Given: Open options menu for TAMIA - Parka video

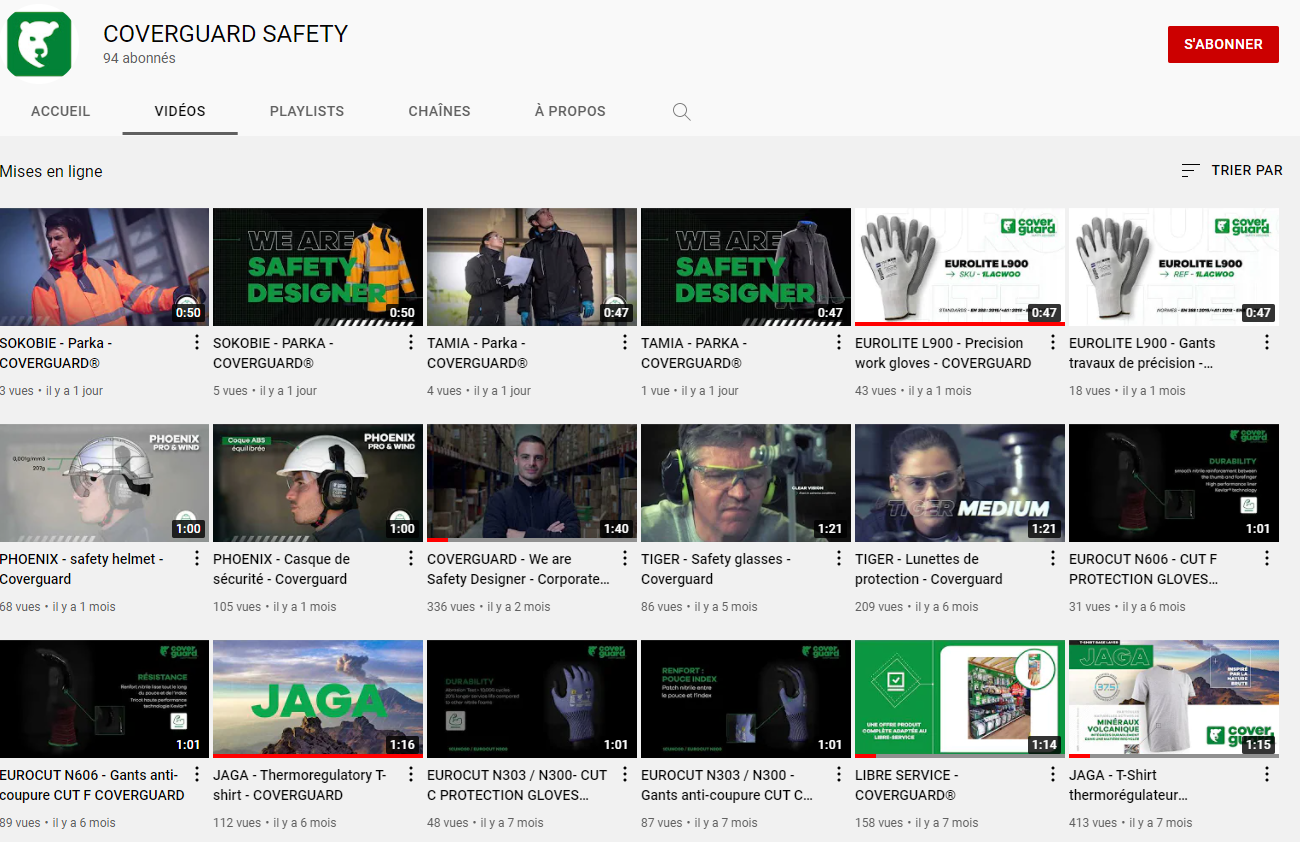Looking at the screenshot, I should point(625,343).
